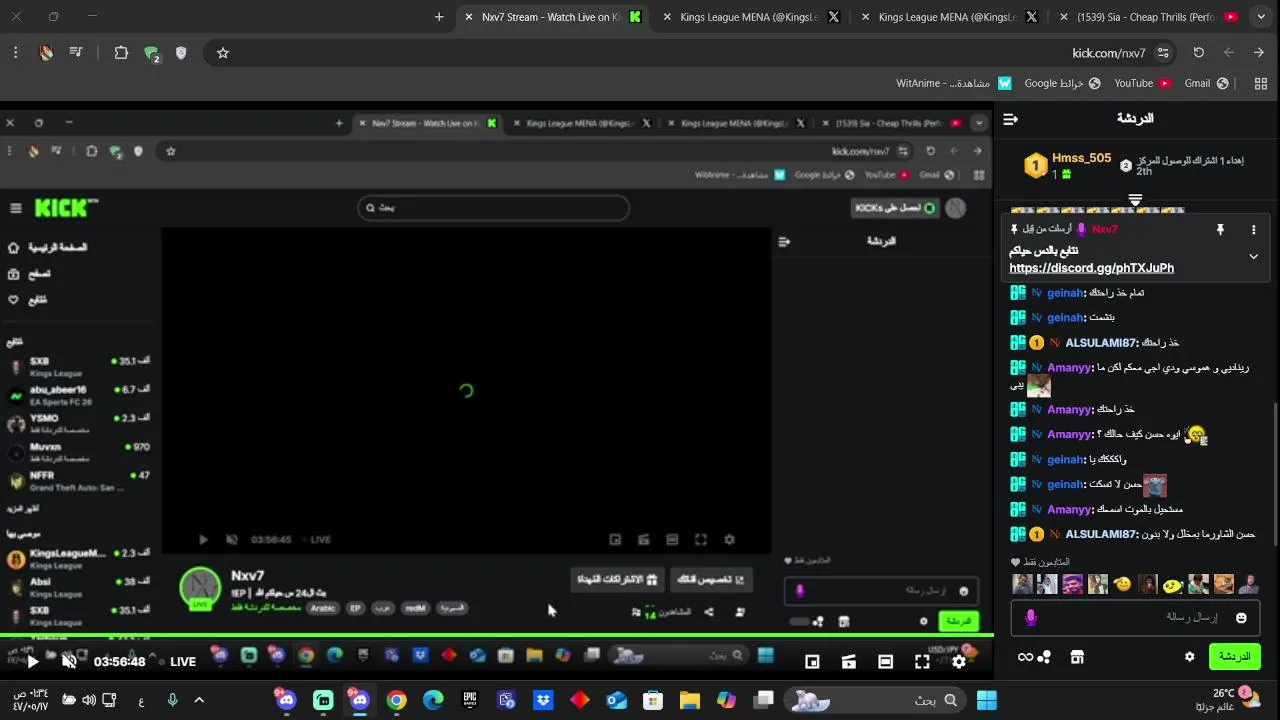
Task: Open the Google Maps bookmark
Action: point(1062,84)
